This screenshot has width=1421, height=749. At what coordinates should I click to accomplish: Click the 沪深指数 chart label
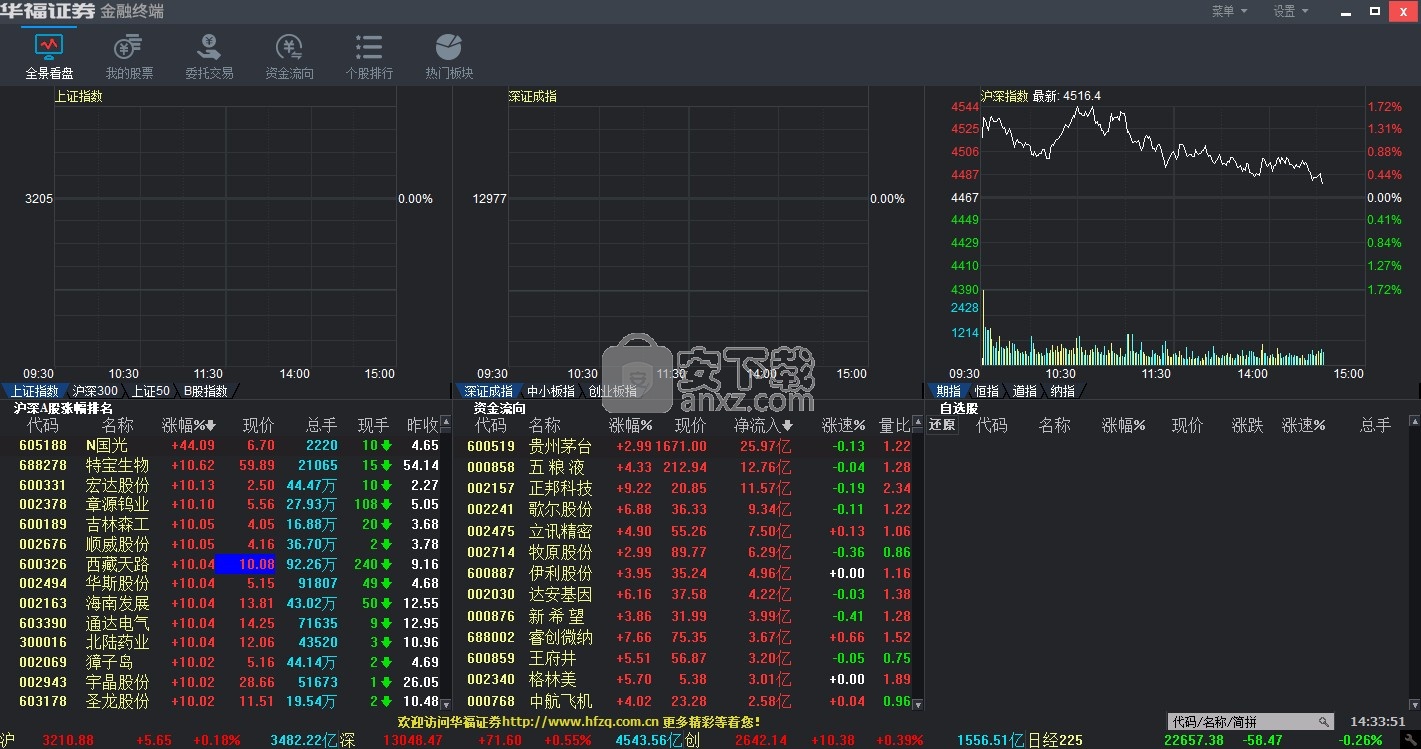pos(1004,96)
